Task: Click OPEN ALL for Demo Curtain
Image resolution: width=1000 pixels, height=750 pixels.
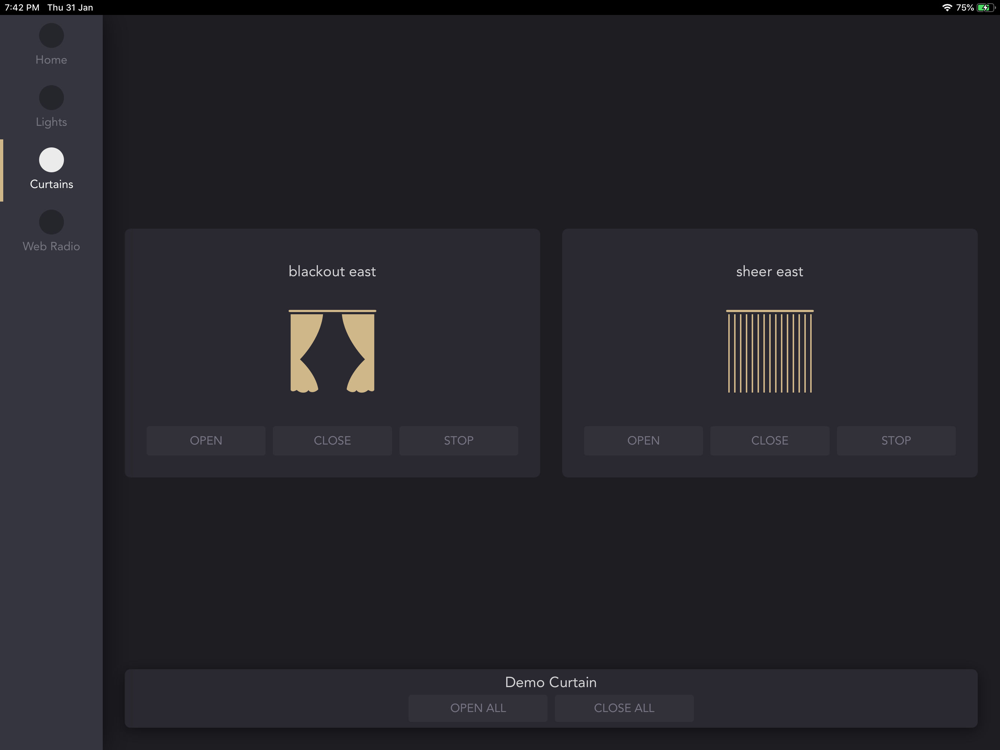Action: [x=478, y=708]
